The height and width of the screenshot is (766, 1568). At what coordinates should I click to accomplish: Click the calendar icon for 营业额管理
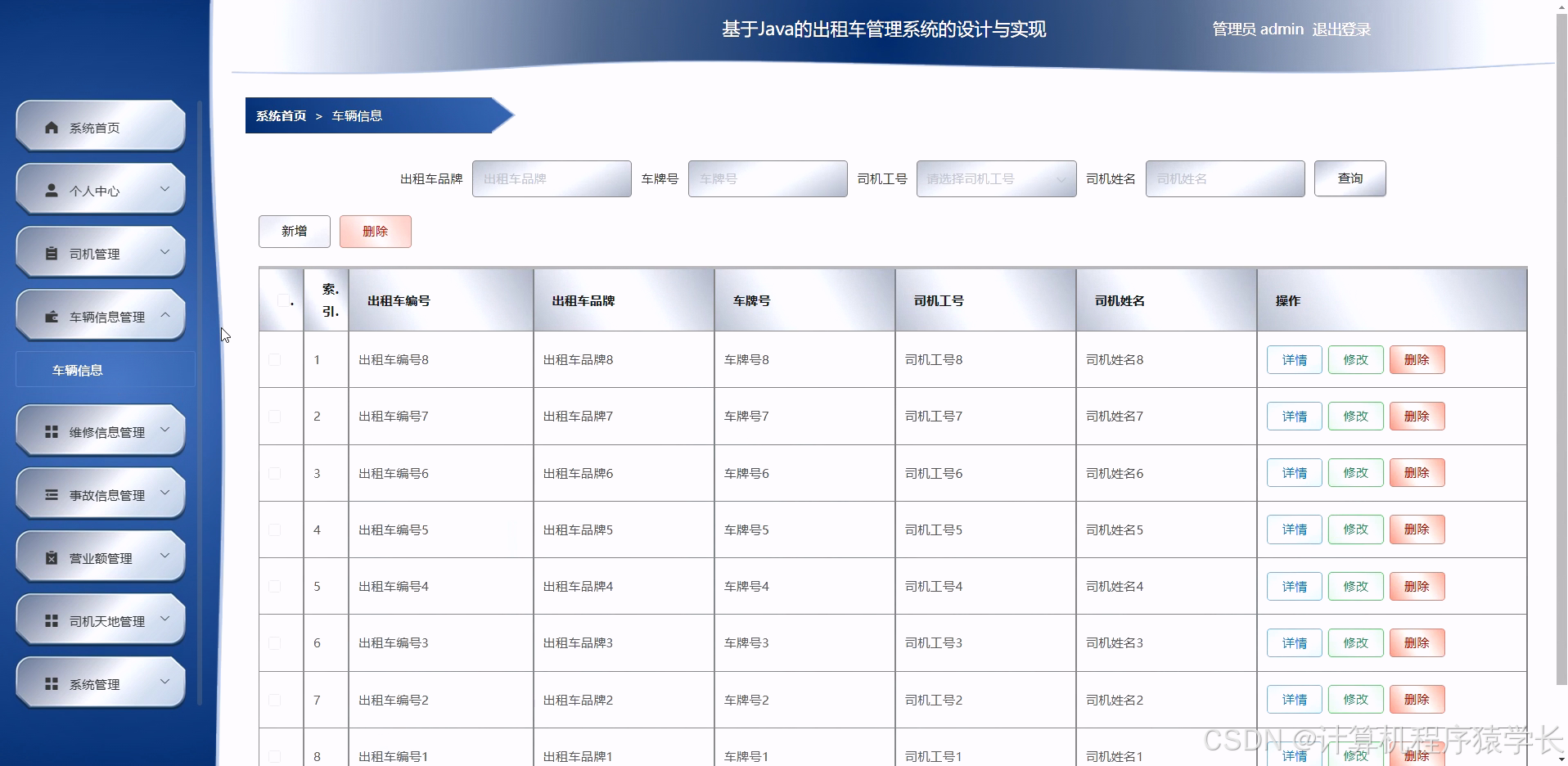pos(50,557)
